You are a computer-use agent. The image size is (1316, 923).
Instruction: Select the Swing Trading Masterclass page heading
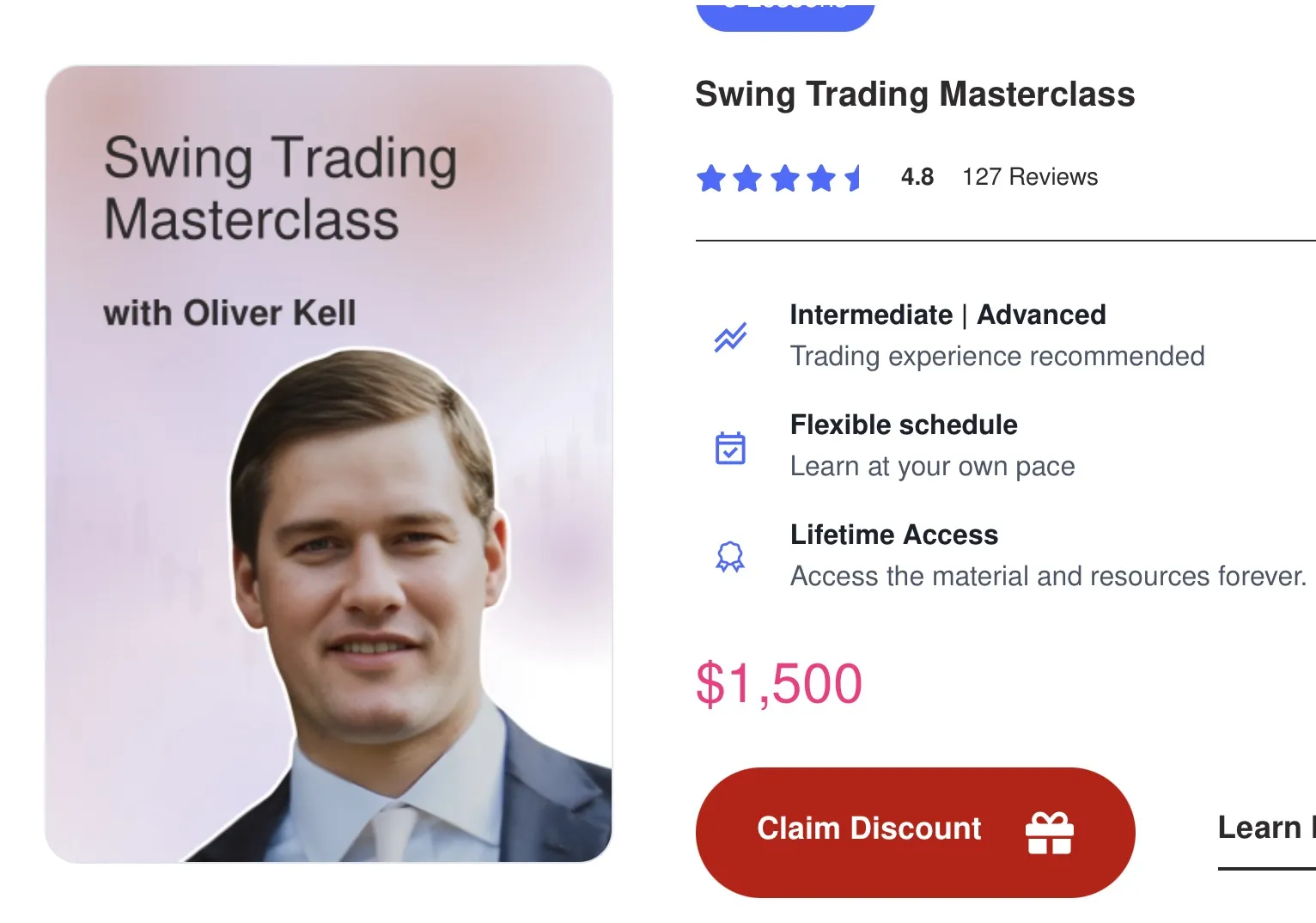point(914,95)
